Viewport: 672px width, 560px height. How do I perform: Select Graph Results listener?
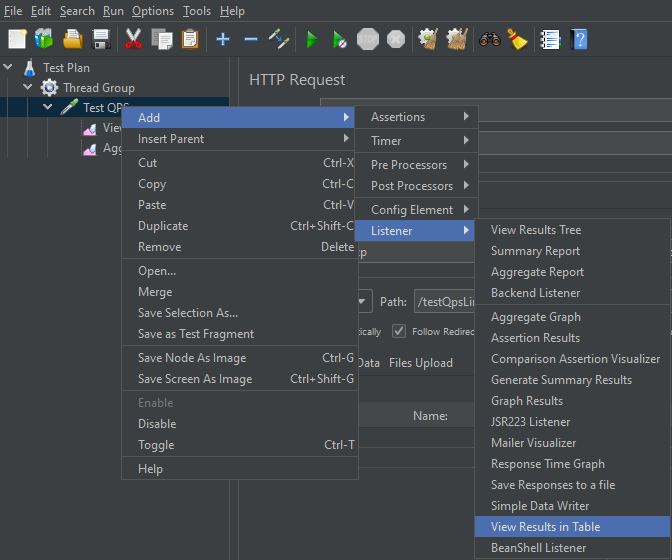pos(572,401)
